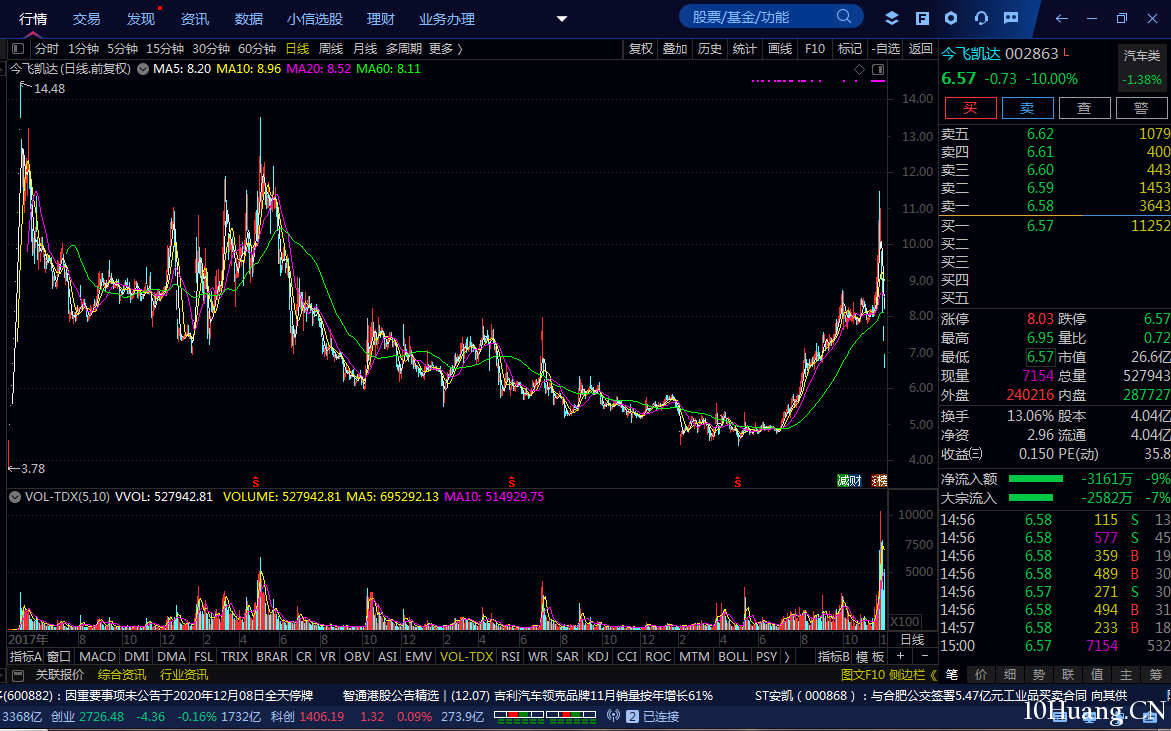Open the 指标B indicator group

833,656
